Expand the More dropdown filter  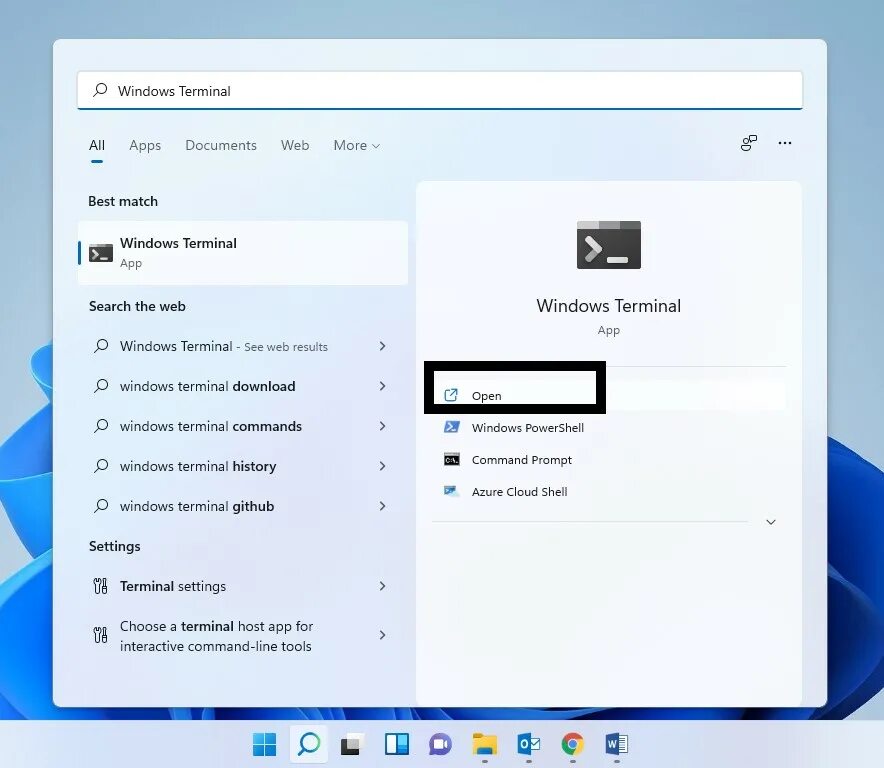click(356, 145)
